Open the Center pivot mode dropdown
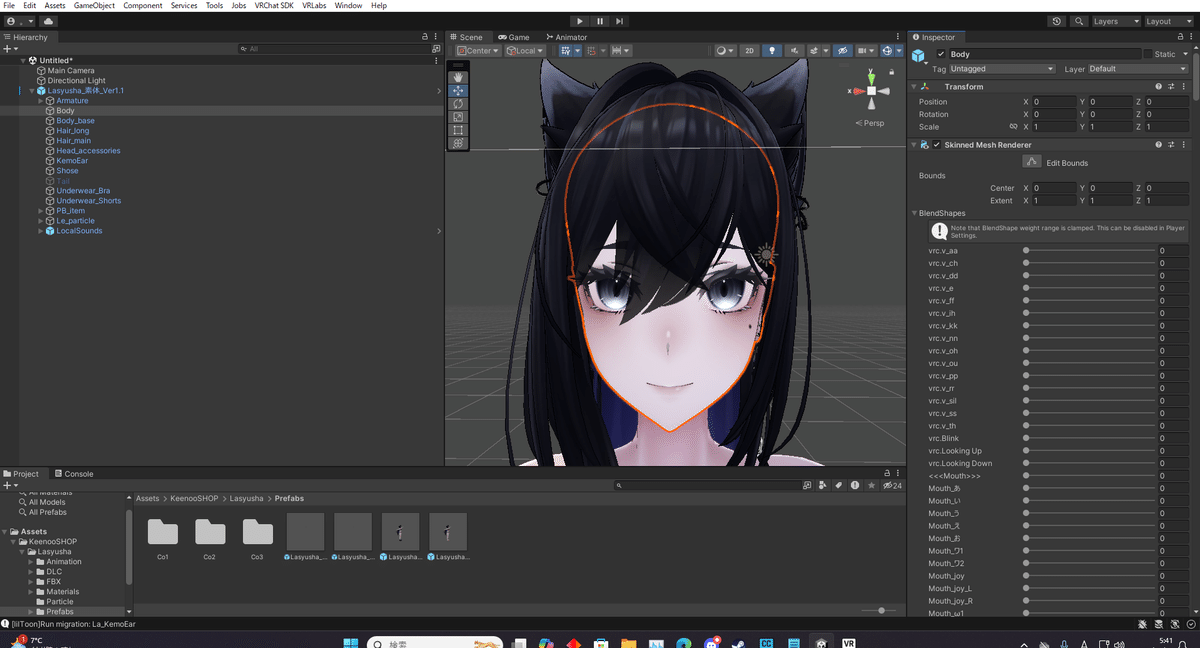 coord(478,51)
